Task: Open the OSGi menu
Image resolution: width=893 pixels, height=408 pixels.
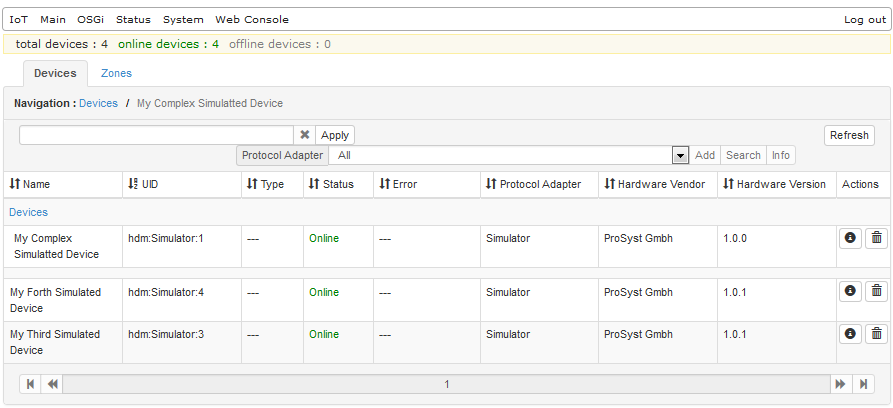Action: (91, 20)
